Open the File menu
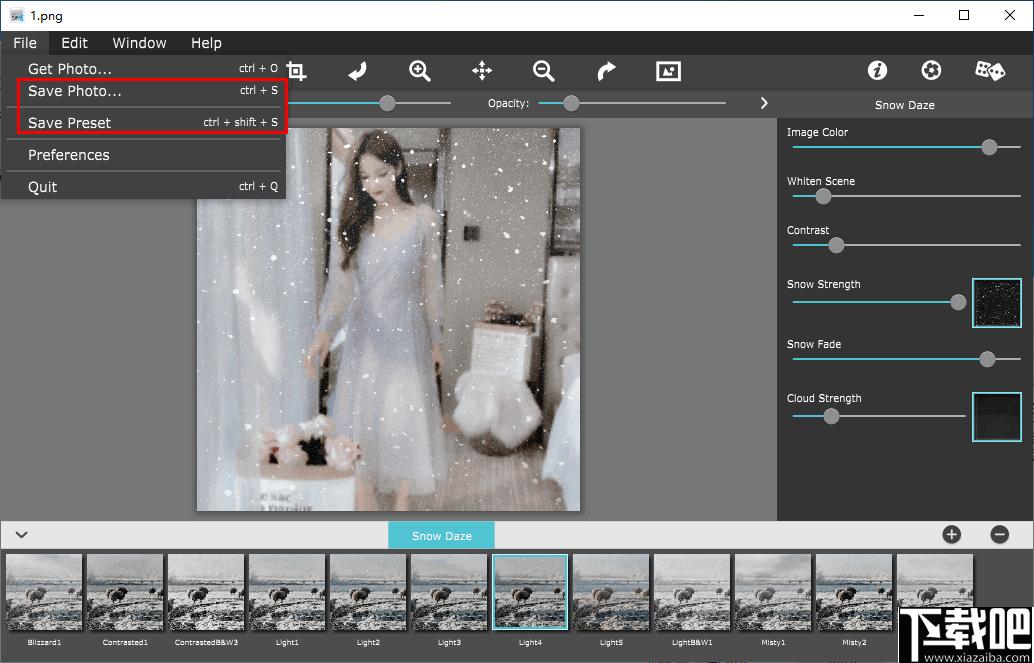This screenshot has width=1034, height=663. click(x=25, y=43)
